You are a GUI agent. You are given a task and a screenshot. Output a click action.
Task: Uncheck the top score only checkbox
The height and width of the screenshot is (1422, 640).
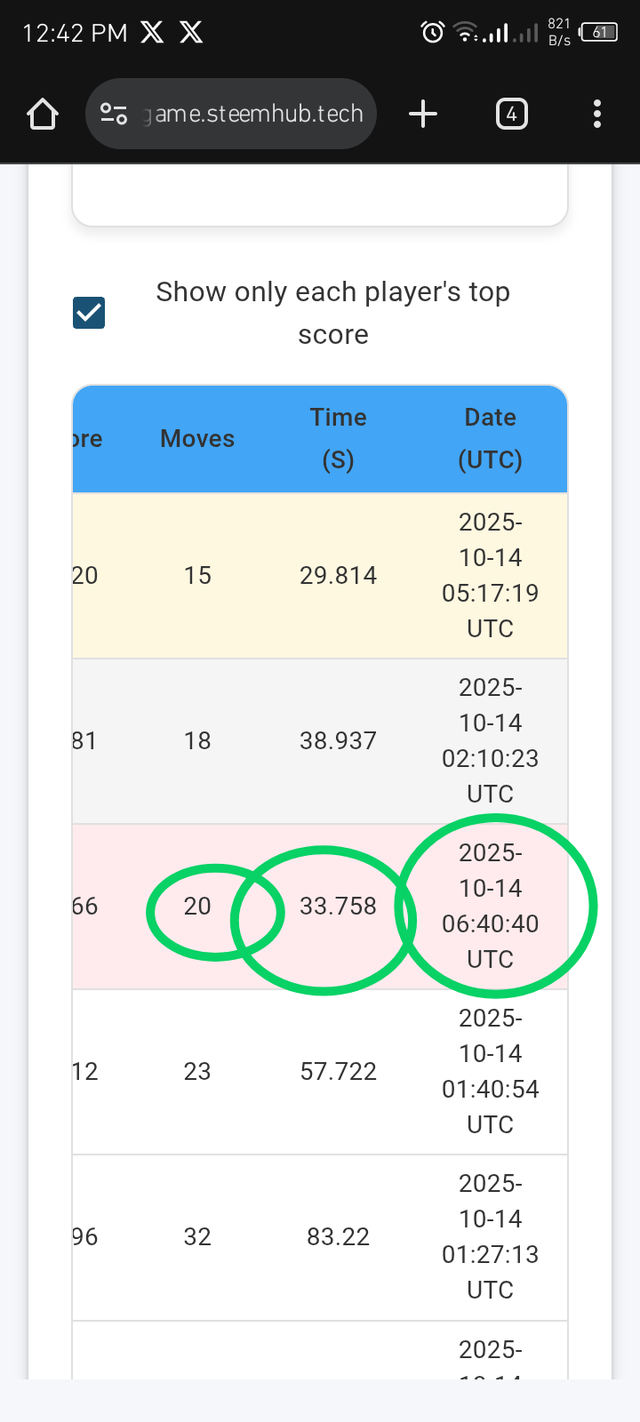tap(89, 313)
